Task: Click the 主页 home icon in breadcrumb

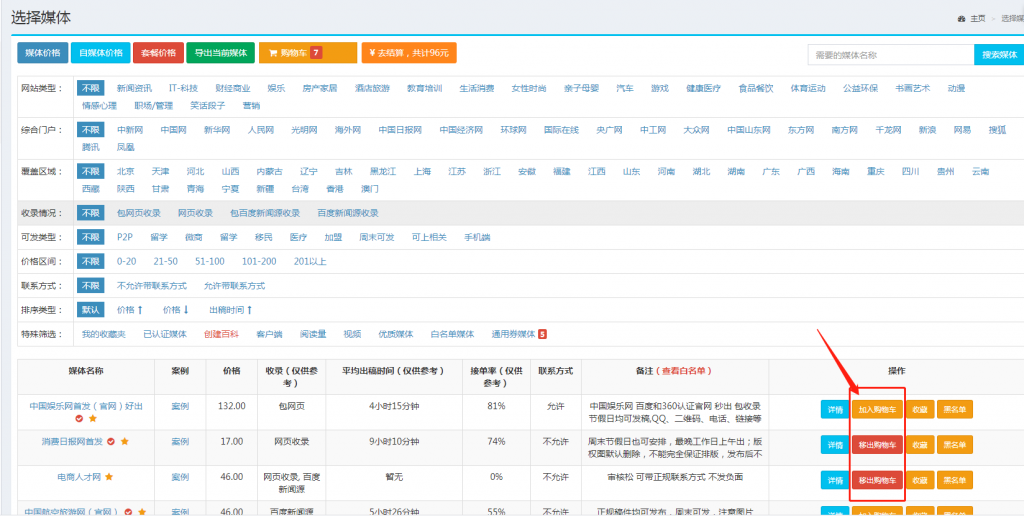Action: 960,19
